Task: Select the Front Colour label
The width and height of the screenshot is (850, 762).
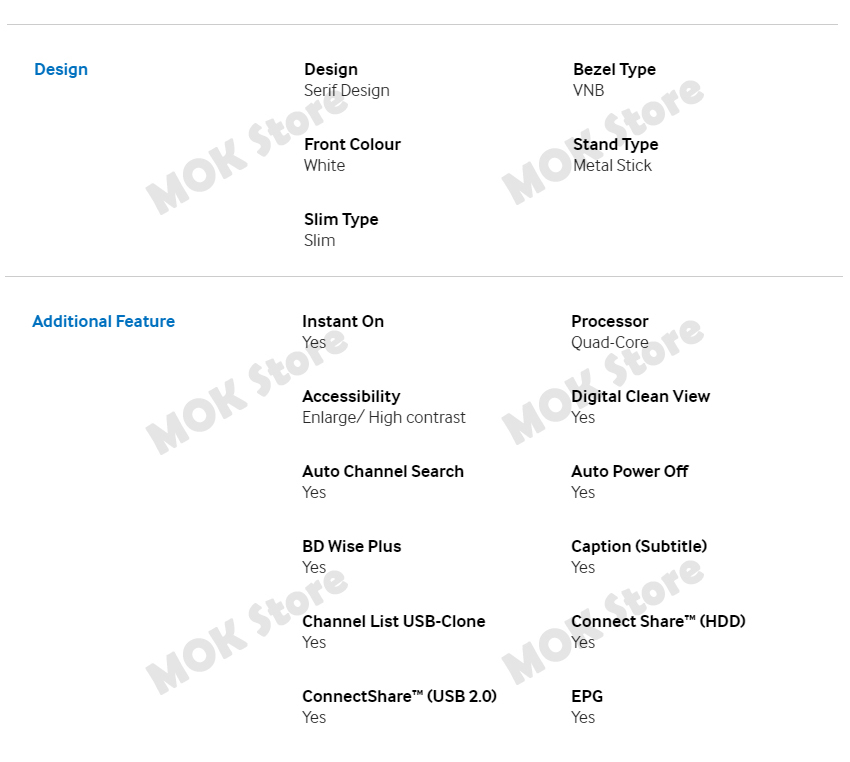Action: click(x=352, y=145)
